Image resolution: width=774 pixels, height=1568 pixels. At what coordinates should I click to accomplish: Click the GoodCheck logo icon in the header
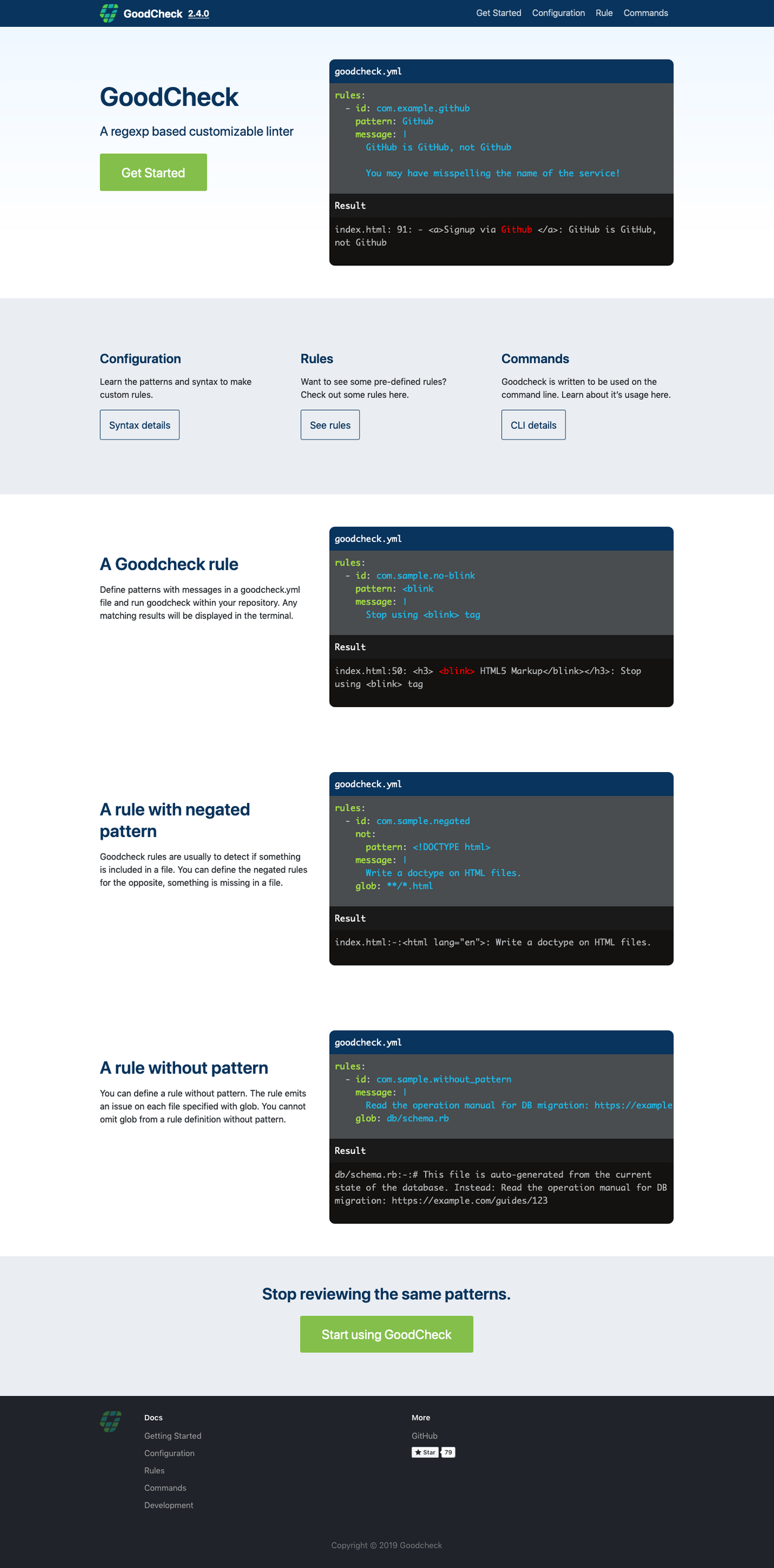coord(109,13)
